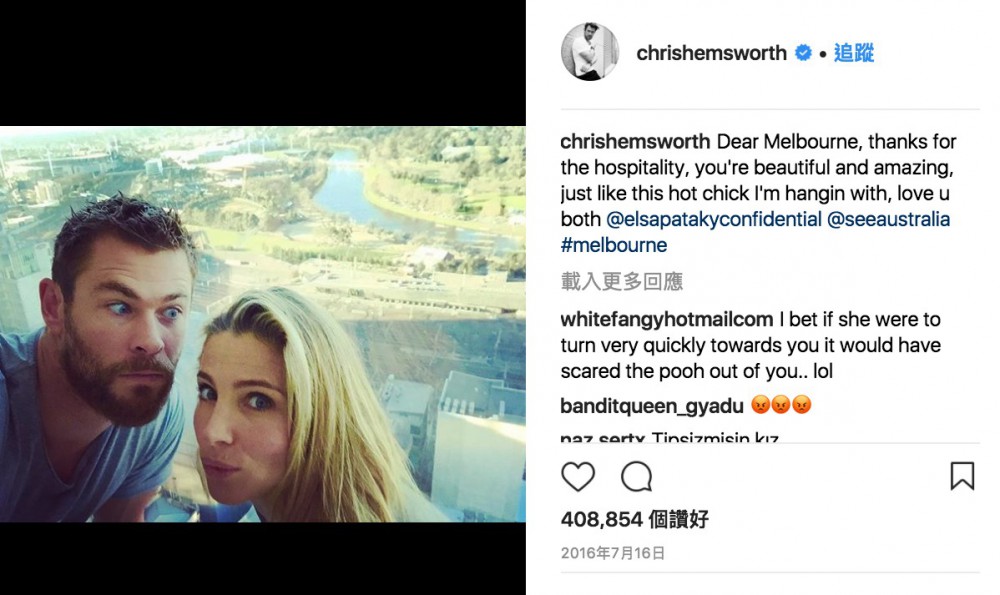The width and height of the screenshot is (1000, 595).
Task: Open commenter whitefangyhotmailcom's profile
Action: [666, 320]
